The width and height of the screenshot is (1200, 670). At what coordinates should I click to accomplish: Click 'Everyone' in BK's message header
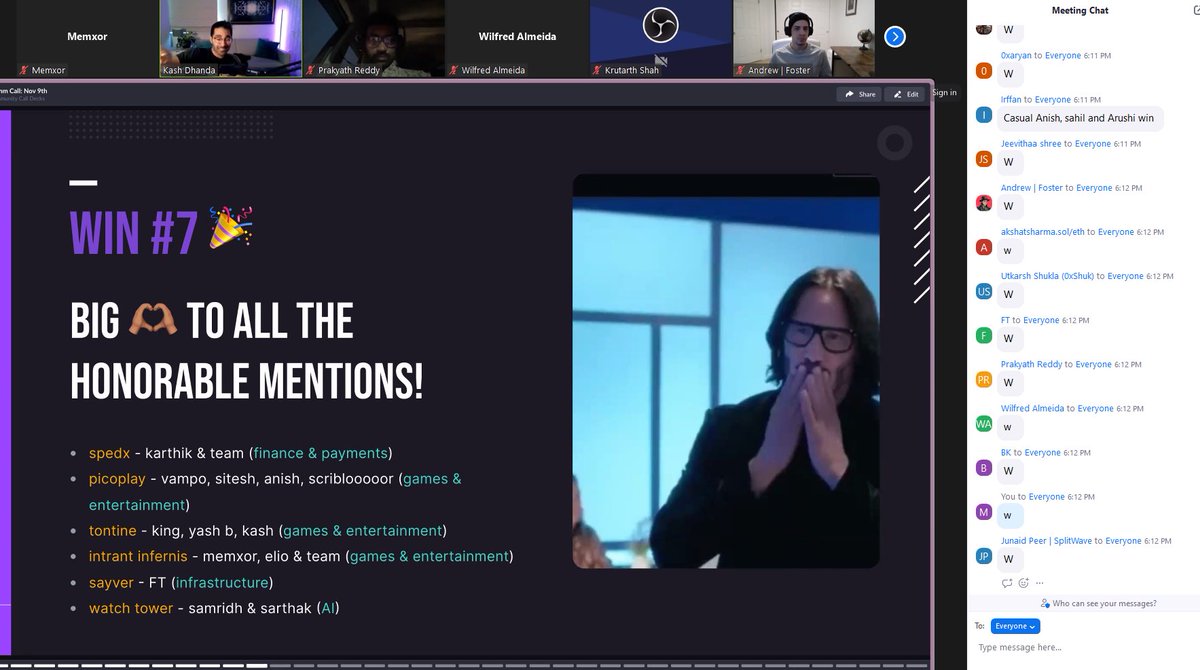click(1042, 453)
